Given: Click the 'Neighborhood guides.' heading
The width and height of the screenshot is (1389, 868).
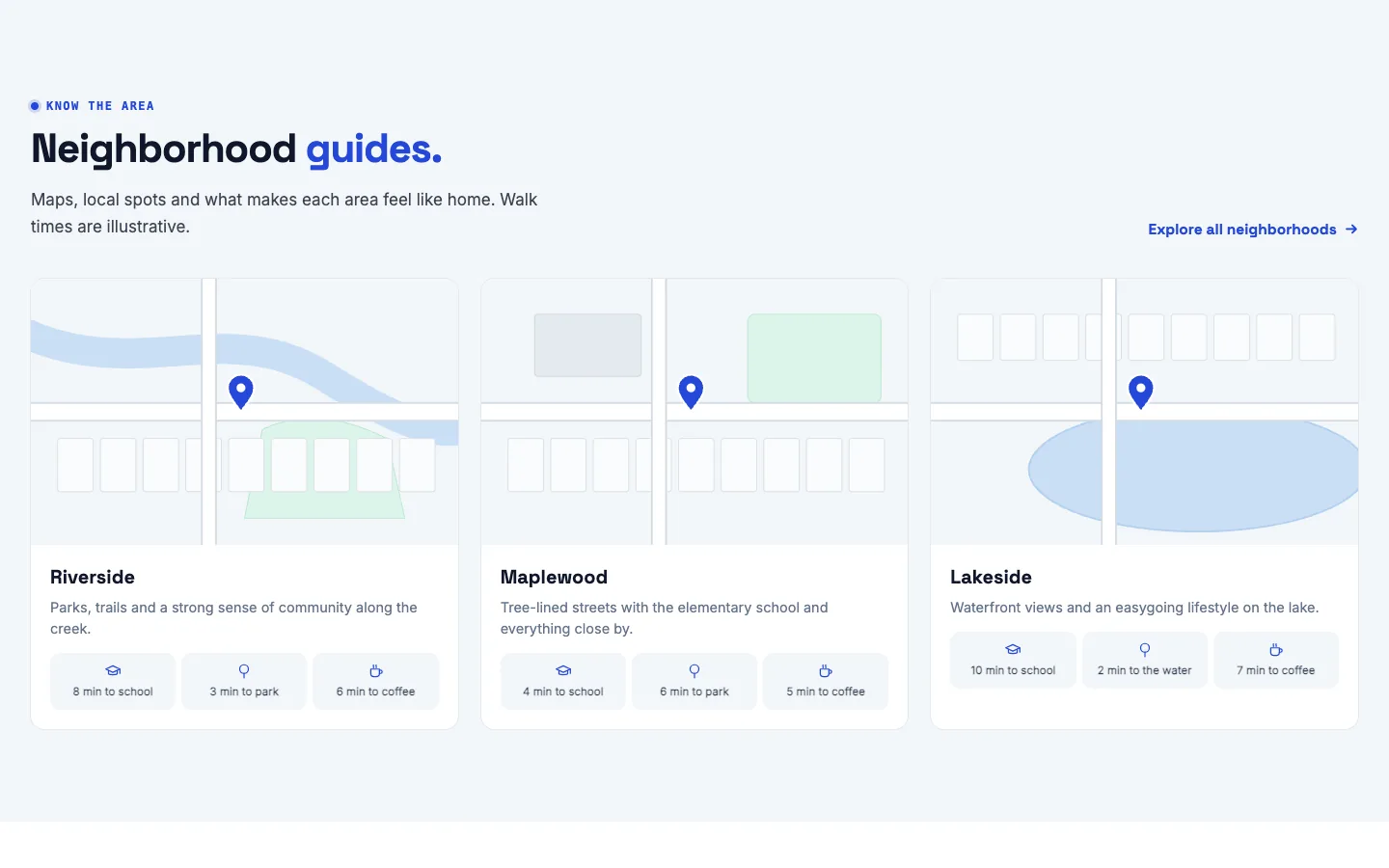Looking at the screenshot, I should 236,149.
